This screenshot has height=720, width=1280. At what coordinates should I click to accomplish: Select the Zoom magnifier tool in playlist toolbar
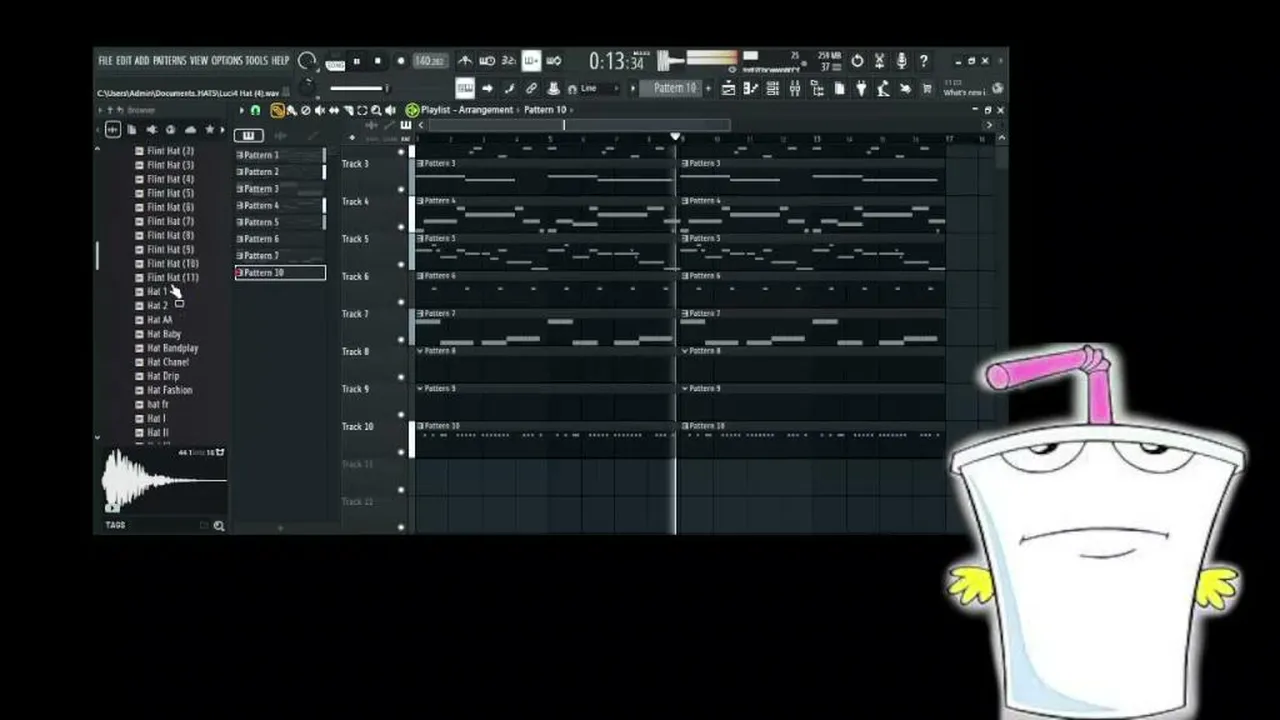375,110
